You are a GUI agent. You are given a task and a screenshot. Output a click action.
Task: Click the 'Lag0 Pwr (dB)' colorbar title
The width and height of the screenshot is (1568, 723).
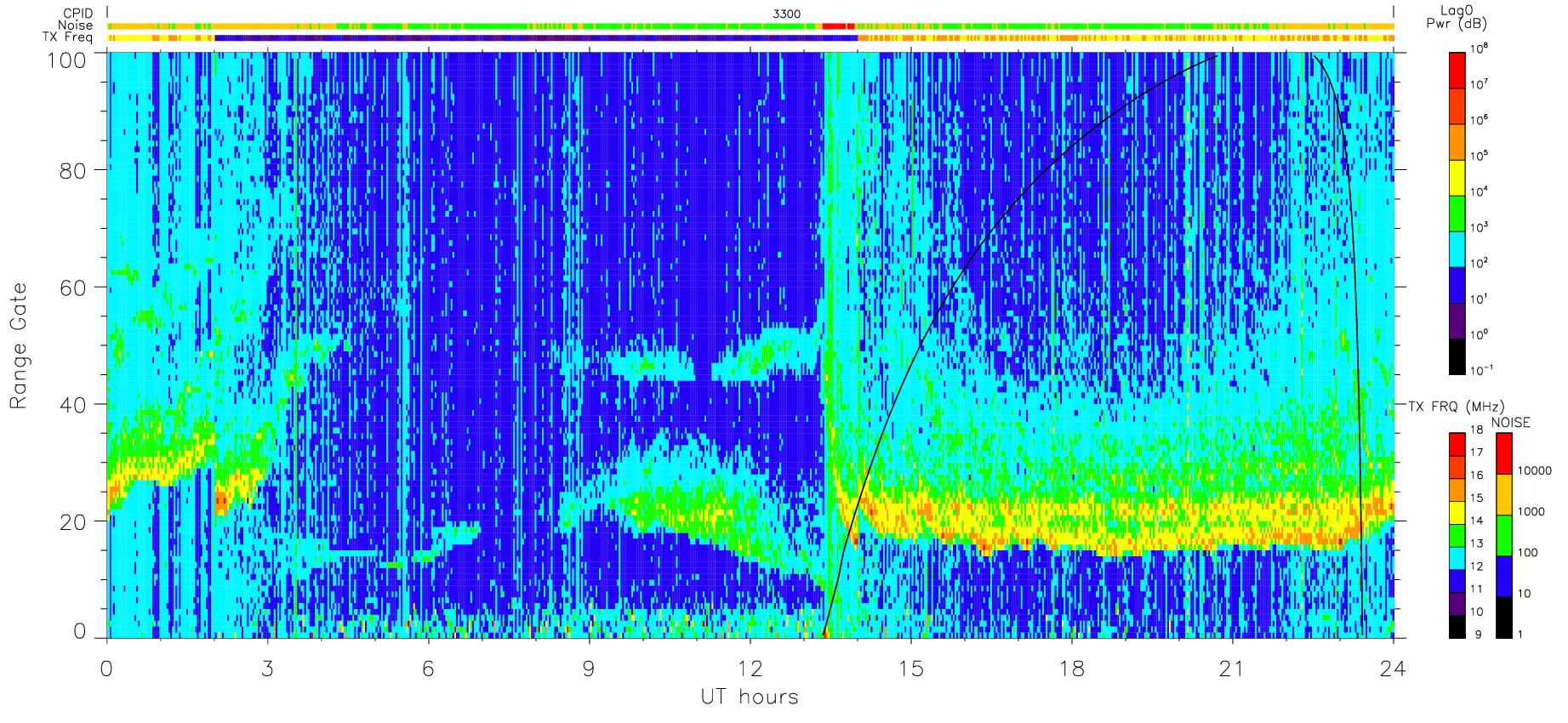tap(1456, 17)
